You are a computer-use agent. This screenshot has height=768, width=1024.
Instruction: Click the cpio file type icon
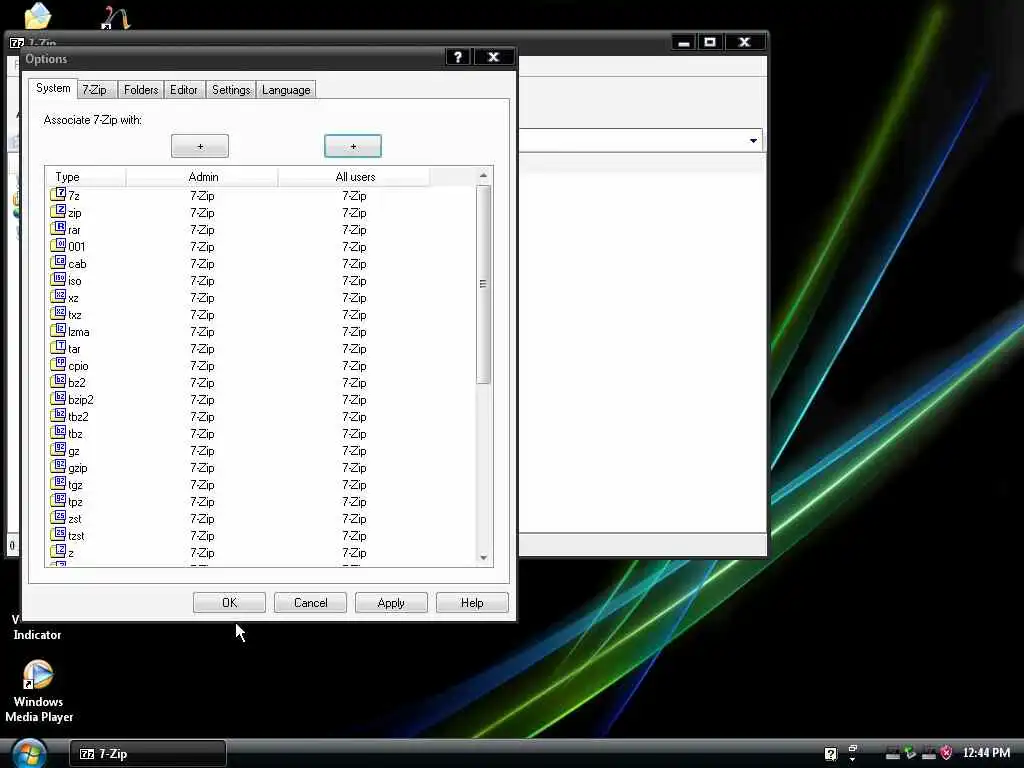click(x=58, y=364)
